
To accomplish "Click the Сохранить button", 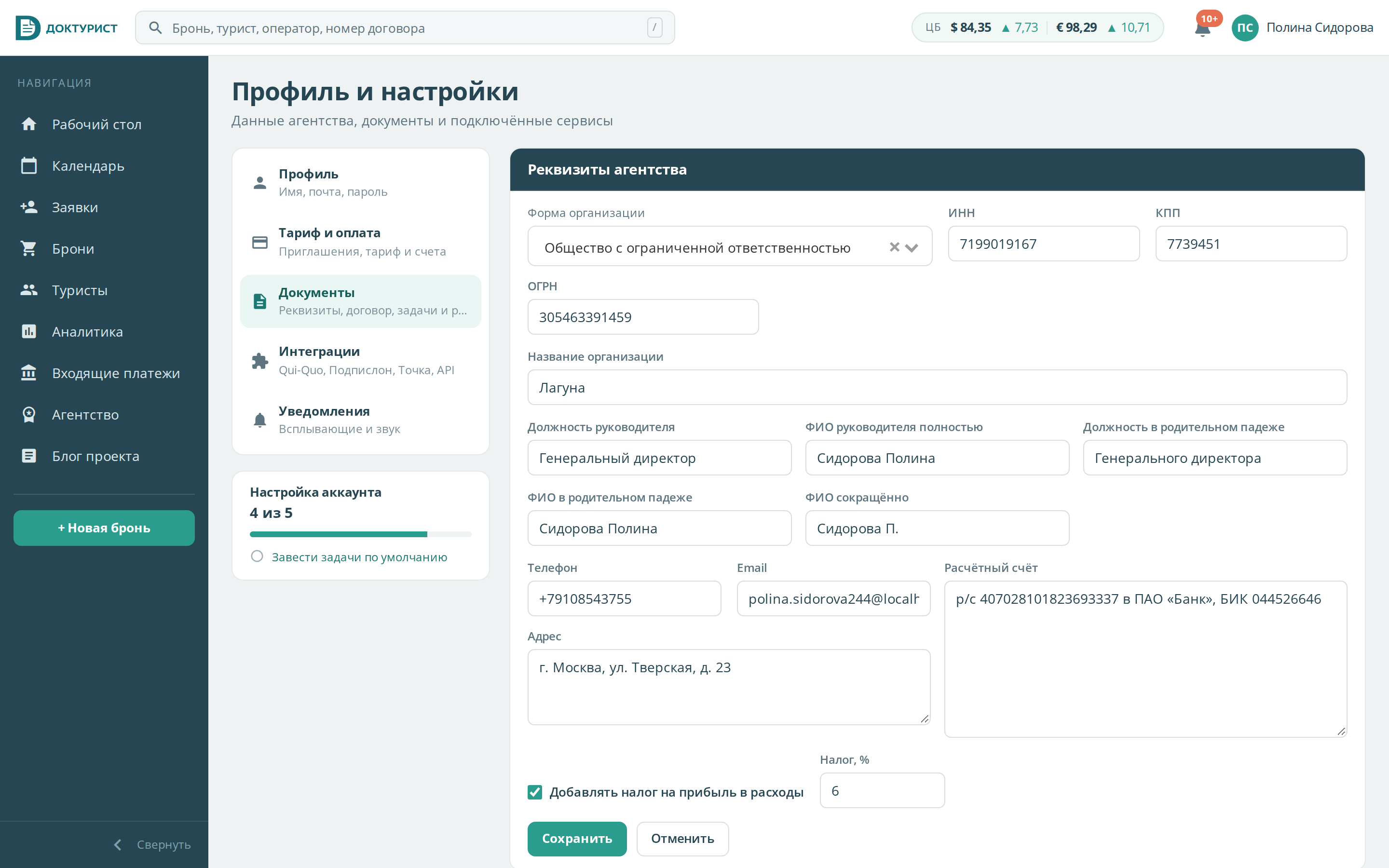I will tap(577, 839).
